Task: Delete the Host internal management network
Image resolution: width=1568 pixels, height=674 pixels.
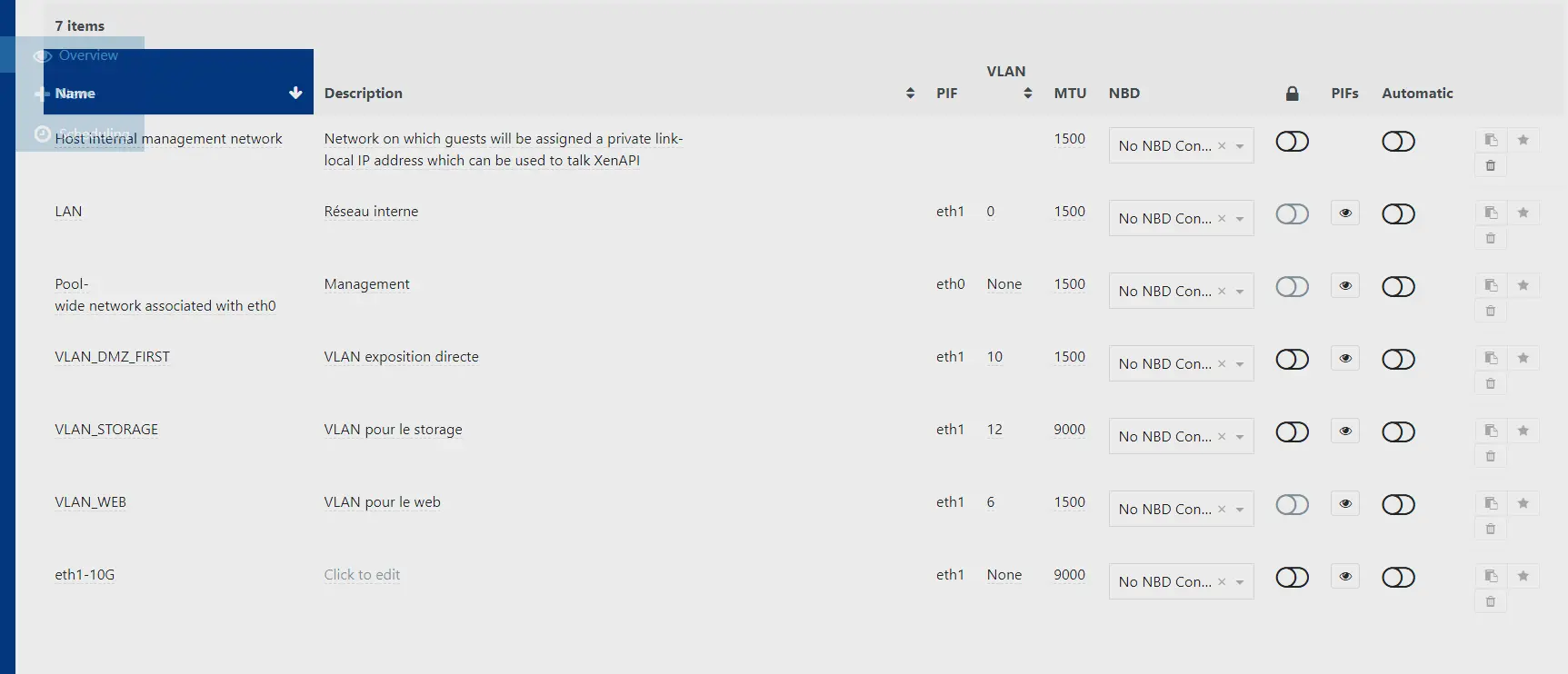Action: pyautogui.click(x=1491, y=165)
